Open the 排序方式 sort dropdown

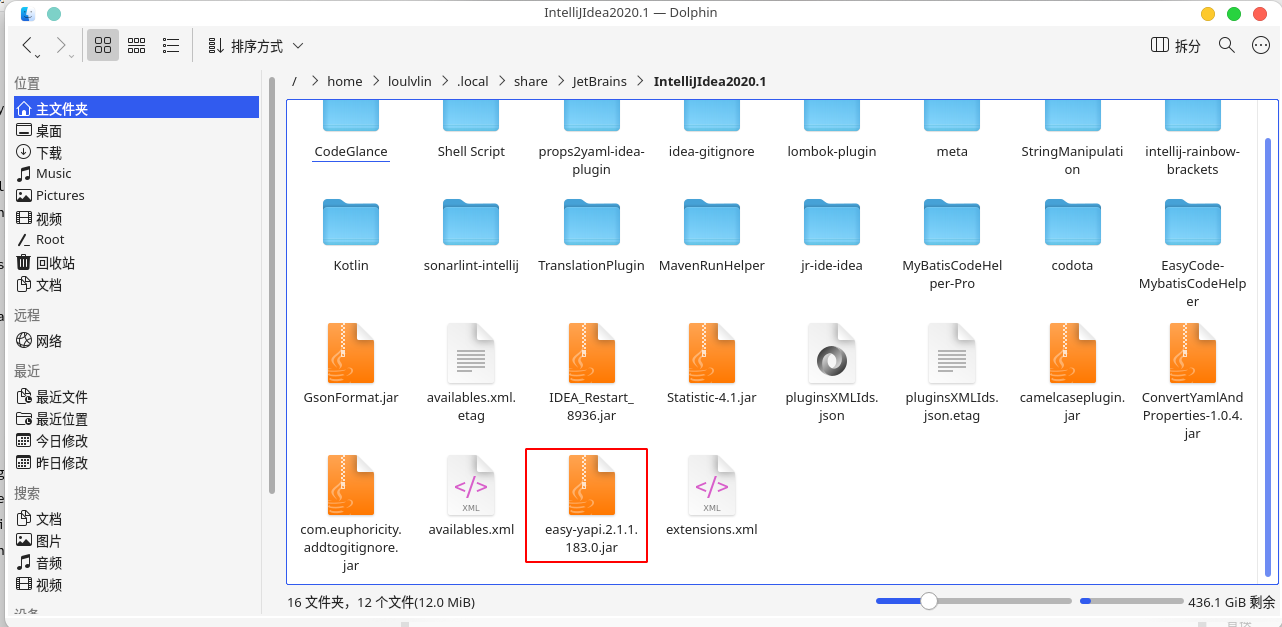coord(255,46)
